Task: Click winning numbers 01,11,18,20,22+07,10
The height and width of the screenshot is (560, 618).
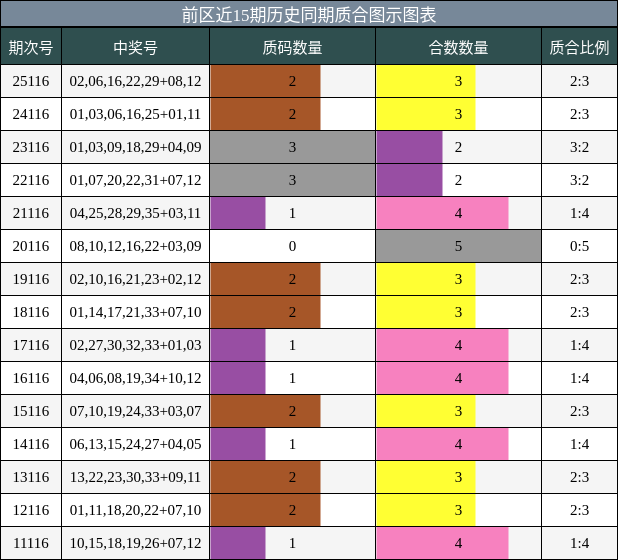Action: (135, 510)
